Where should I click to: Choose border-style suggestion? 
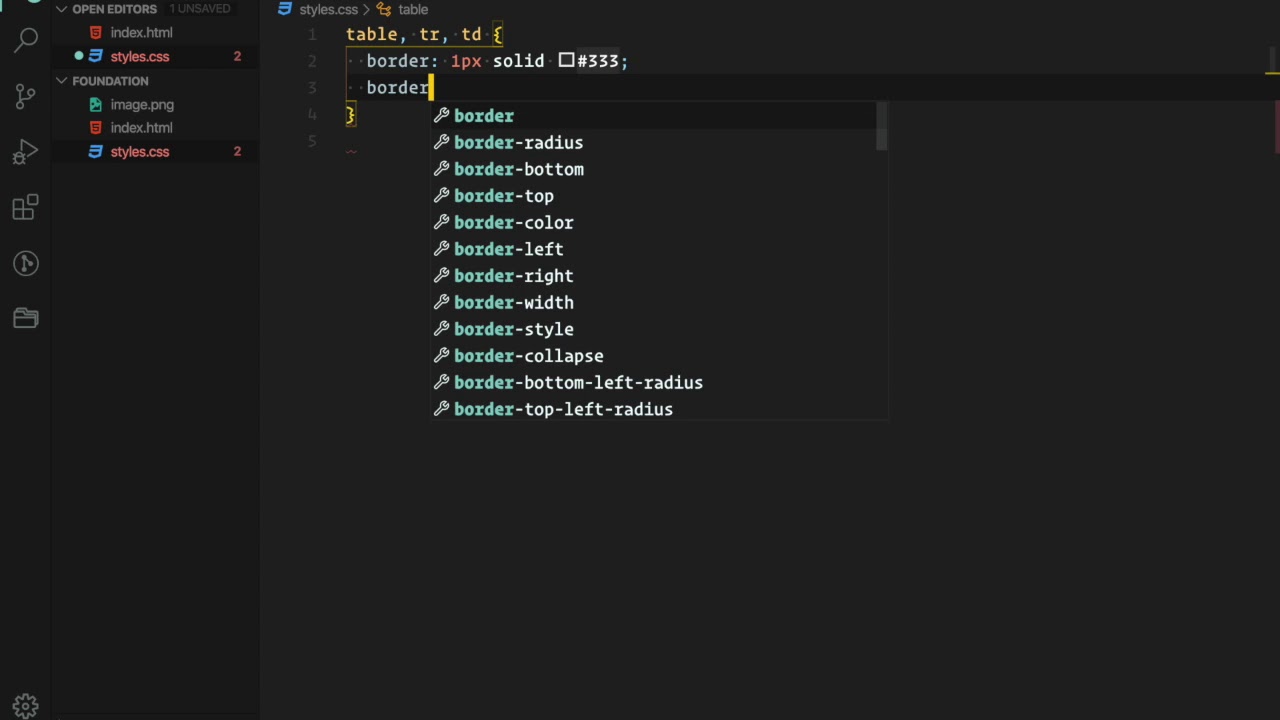(660, 329)
